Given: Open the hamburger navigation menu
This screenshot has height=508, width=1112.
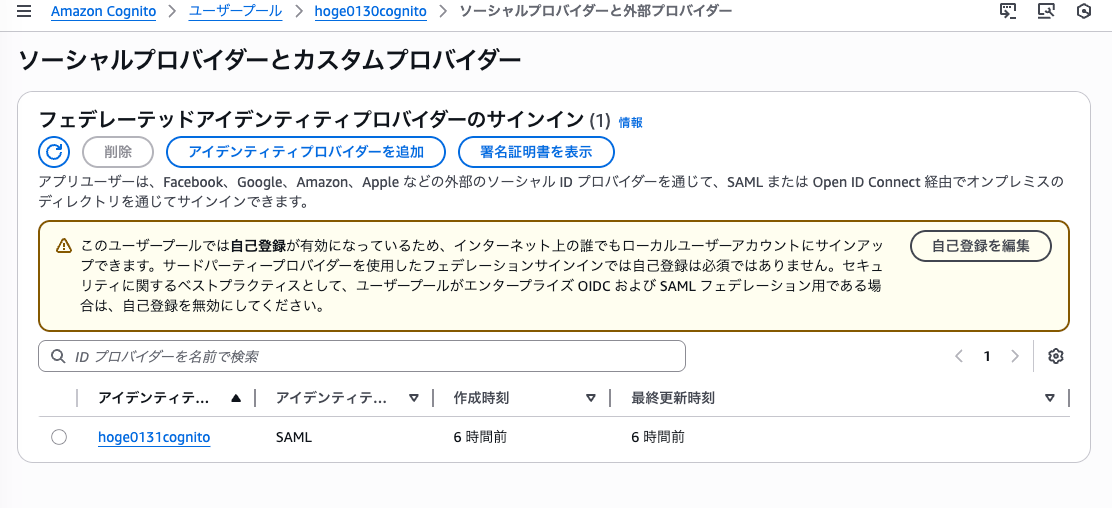Looking at the screenshot, I should pos(24,12).
